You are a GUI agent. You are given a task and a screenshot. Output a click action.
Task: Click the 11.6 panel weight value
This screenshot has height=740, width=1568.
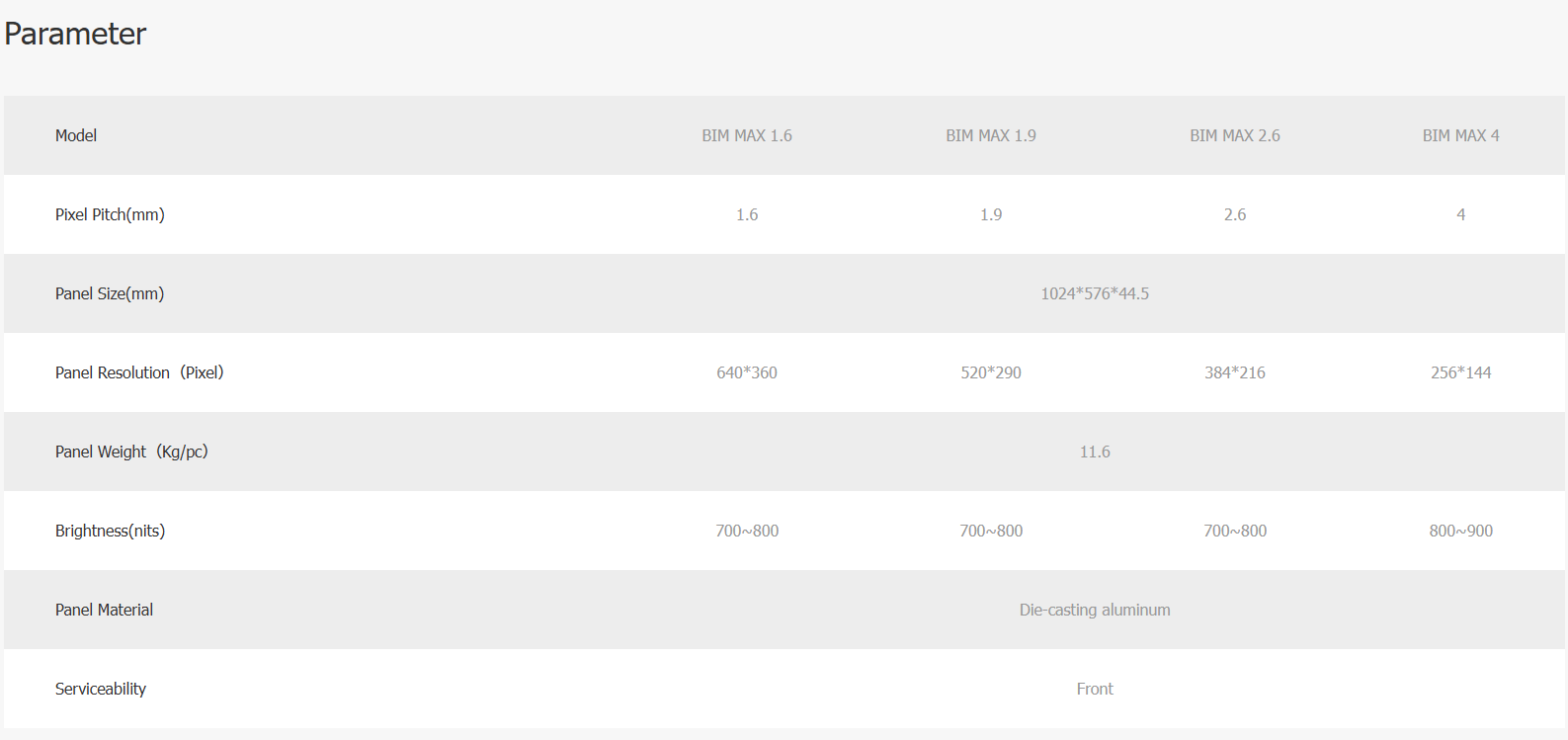pos(1095,452)
